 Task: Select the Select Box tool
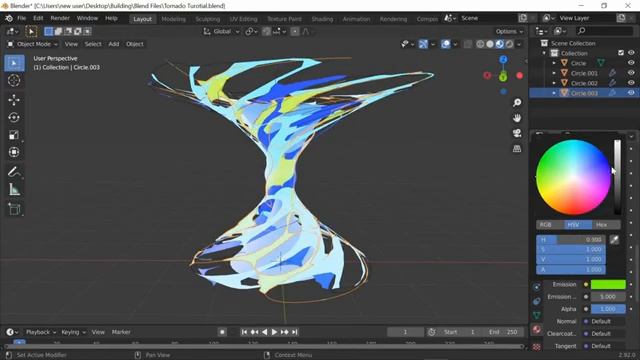14,63
